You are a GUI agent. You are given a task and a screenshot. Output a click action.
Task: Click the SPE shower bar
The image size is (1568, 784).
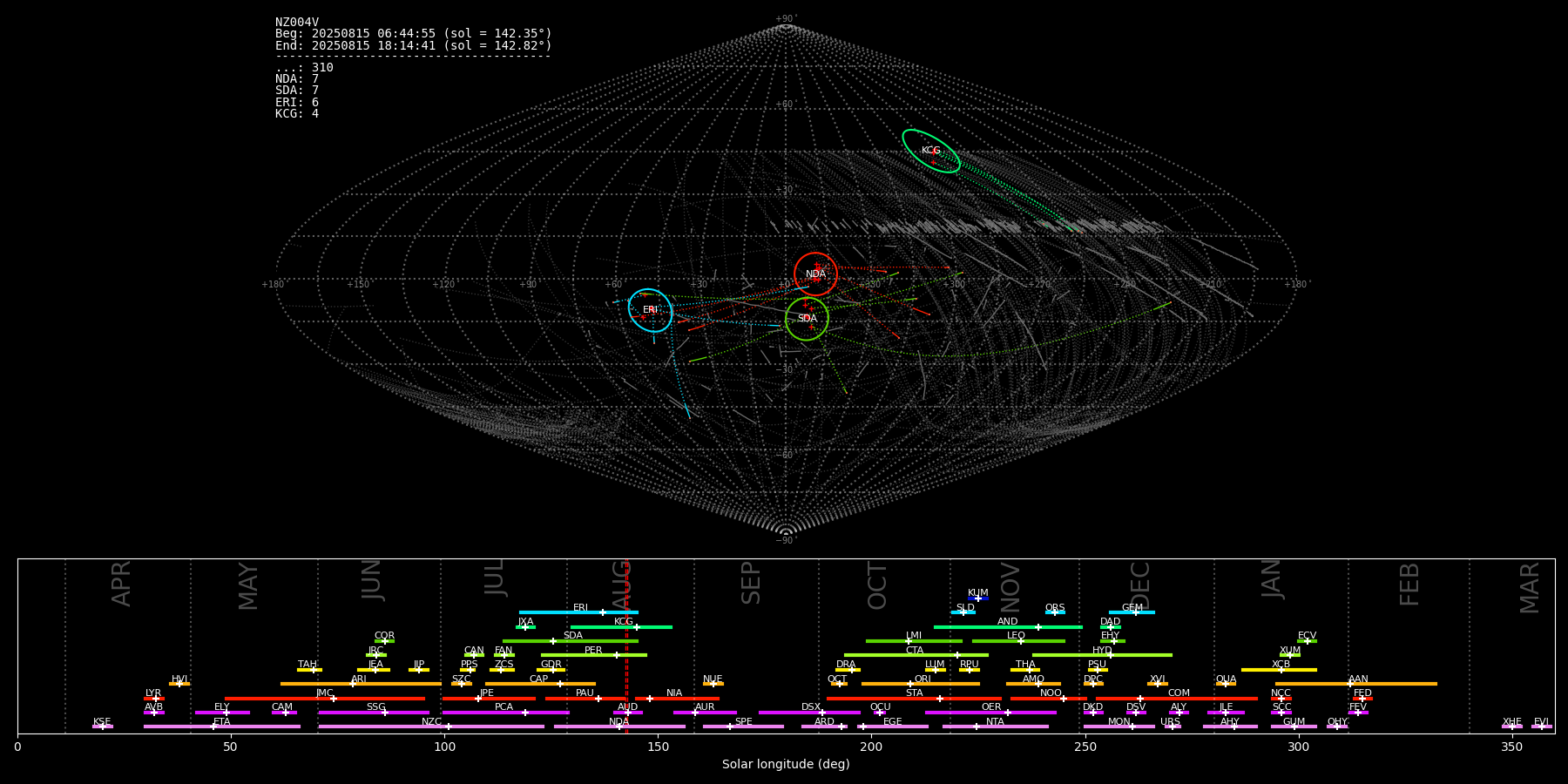743,727
